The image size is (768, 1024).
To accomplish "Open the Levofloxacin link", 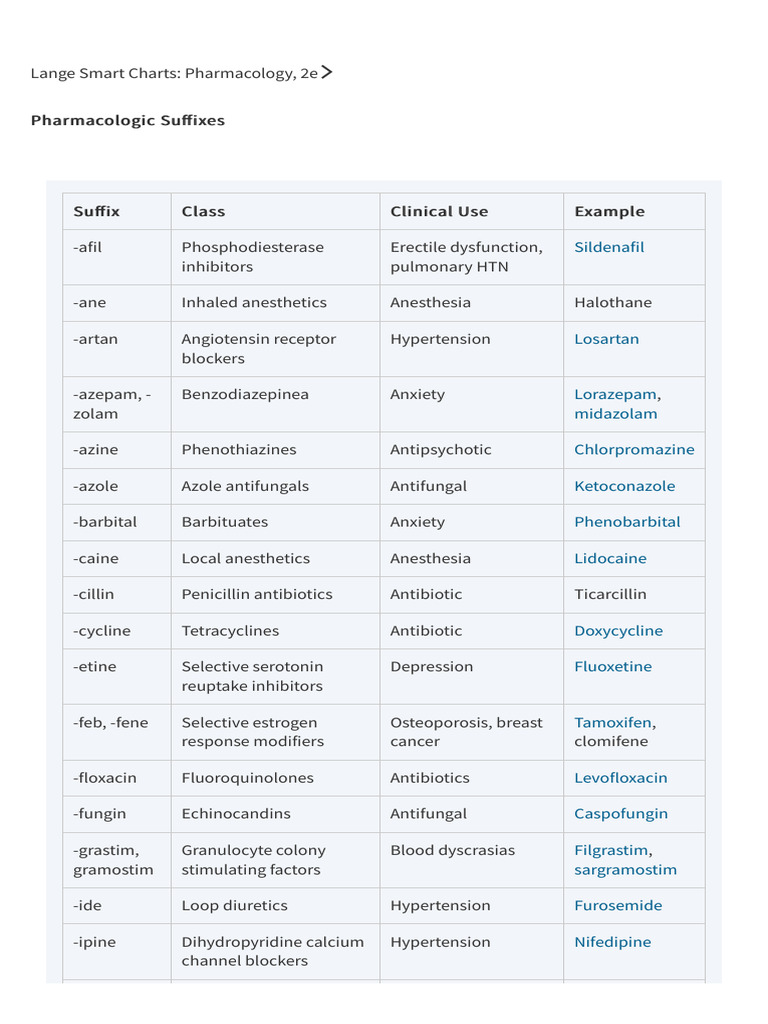I will pyautogui.click(x=621, y=778).
